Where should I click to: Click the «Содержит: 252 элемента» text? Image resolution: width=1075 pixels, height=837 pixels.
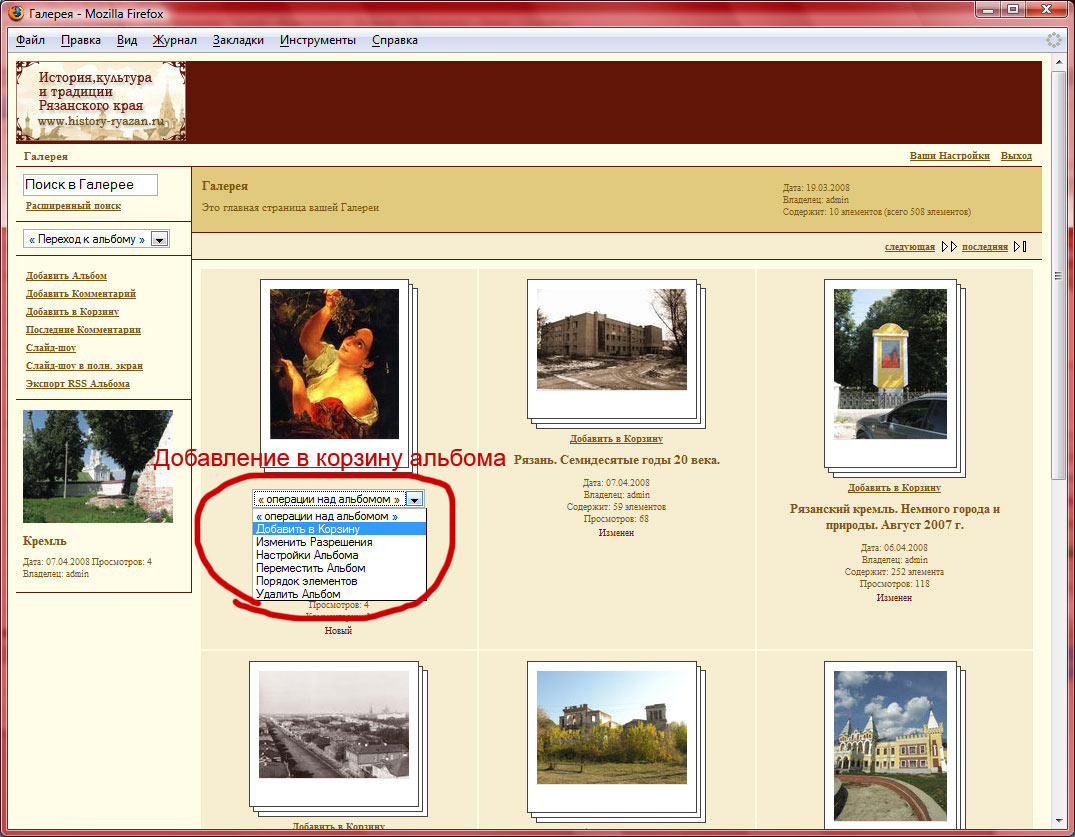point(894,572)
